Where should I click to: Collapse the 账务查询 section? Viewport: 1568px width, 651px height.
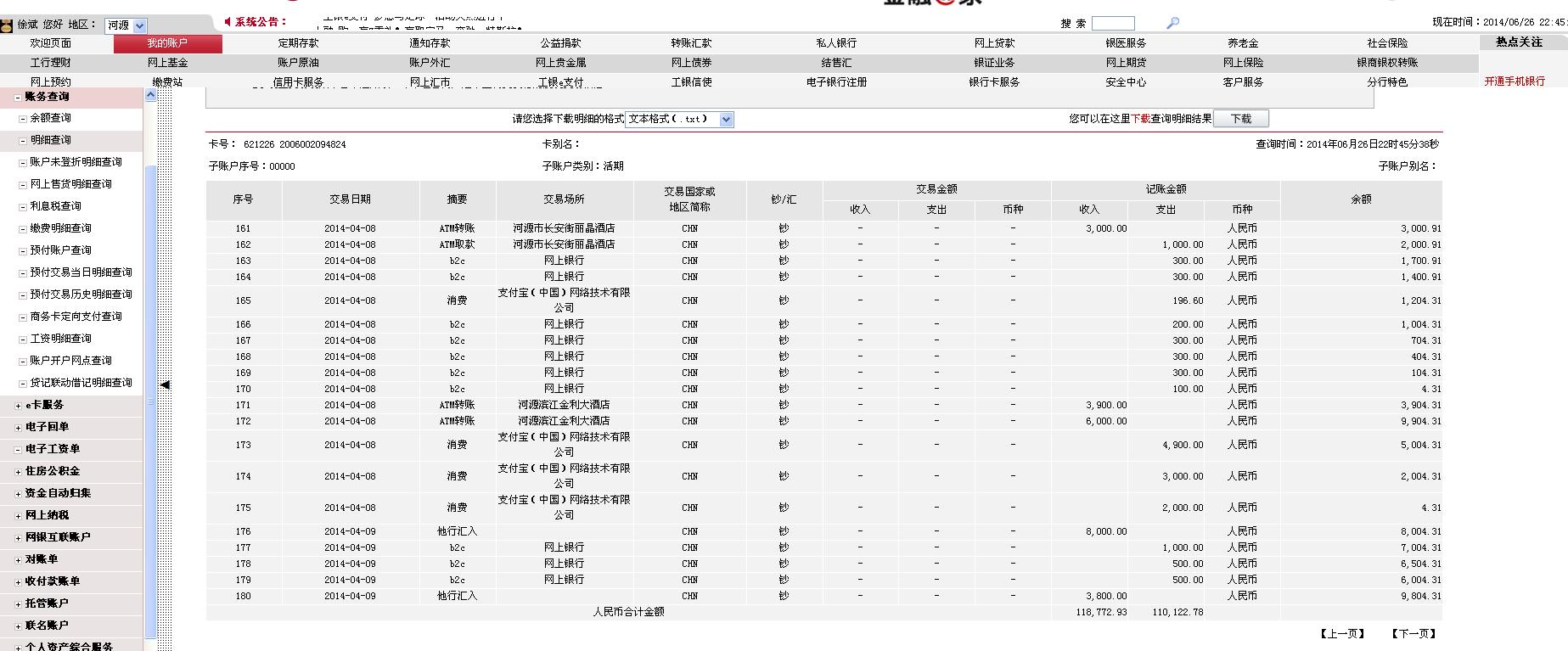pos(19,98)
